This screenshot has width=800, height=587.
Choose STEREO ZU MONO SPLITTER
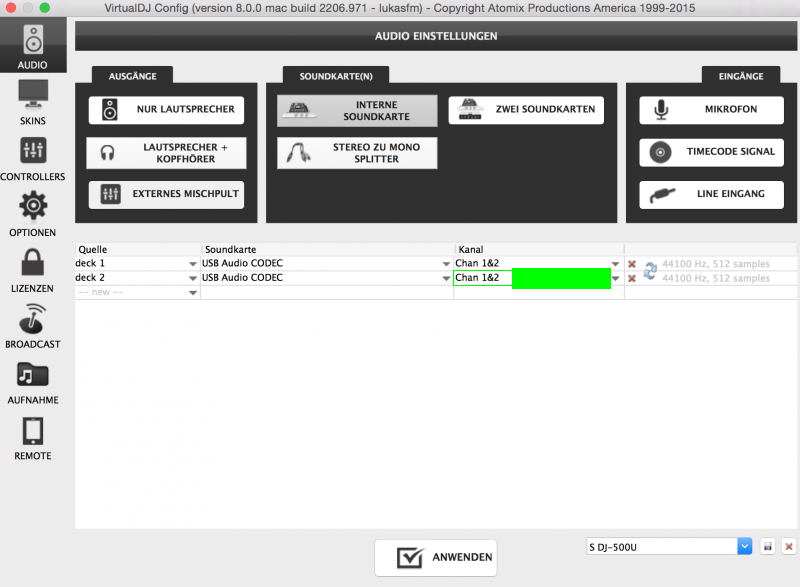[x=357, y=153]
